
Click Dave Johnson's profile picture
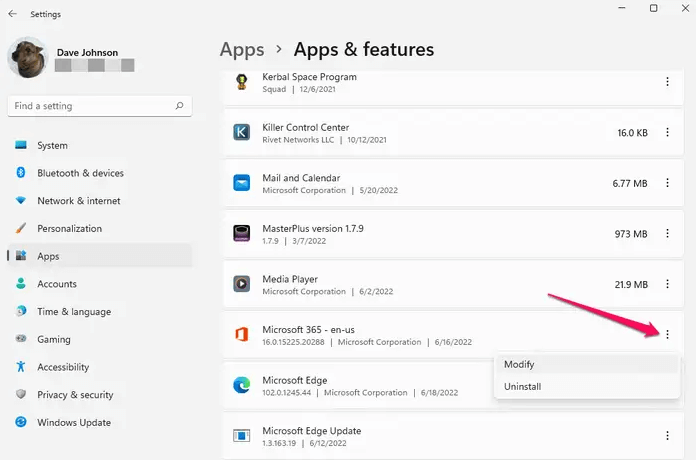pyautogui.click(x=28, y=58)
